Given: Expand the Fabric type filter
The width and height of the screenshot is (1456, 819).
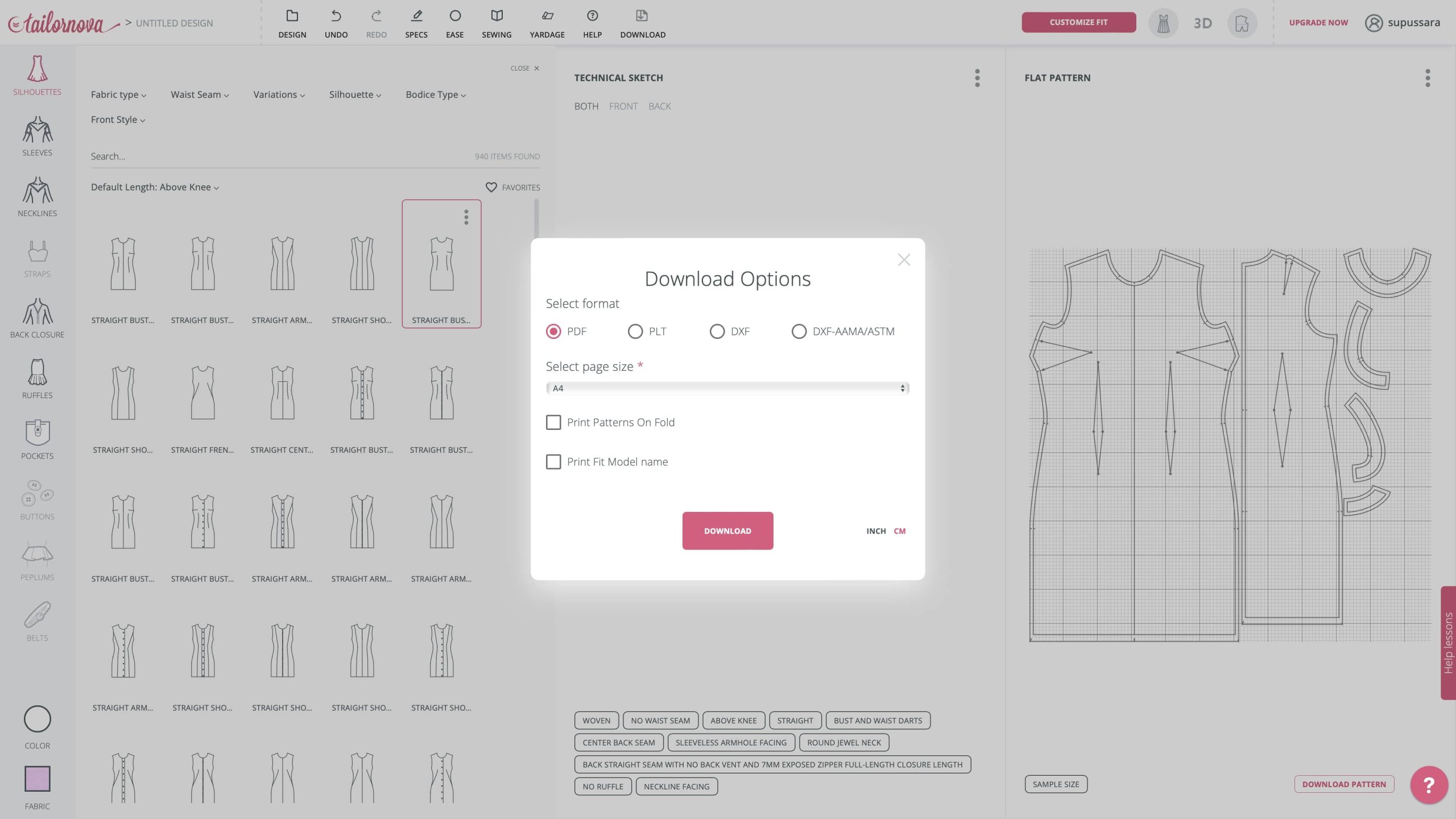Looking at the screenshot, I should click(x=118, y=95).
